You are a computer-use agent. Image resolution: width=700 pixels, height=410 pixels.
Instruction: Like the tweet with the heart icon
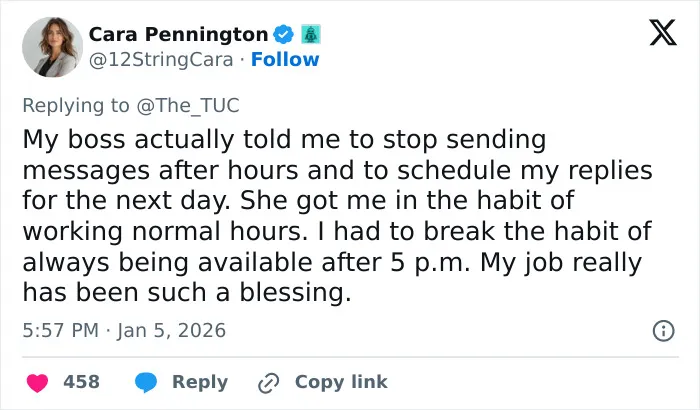click(x=38, y=382)
